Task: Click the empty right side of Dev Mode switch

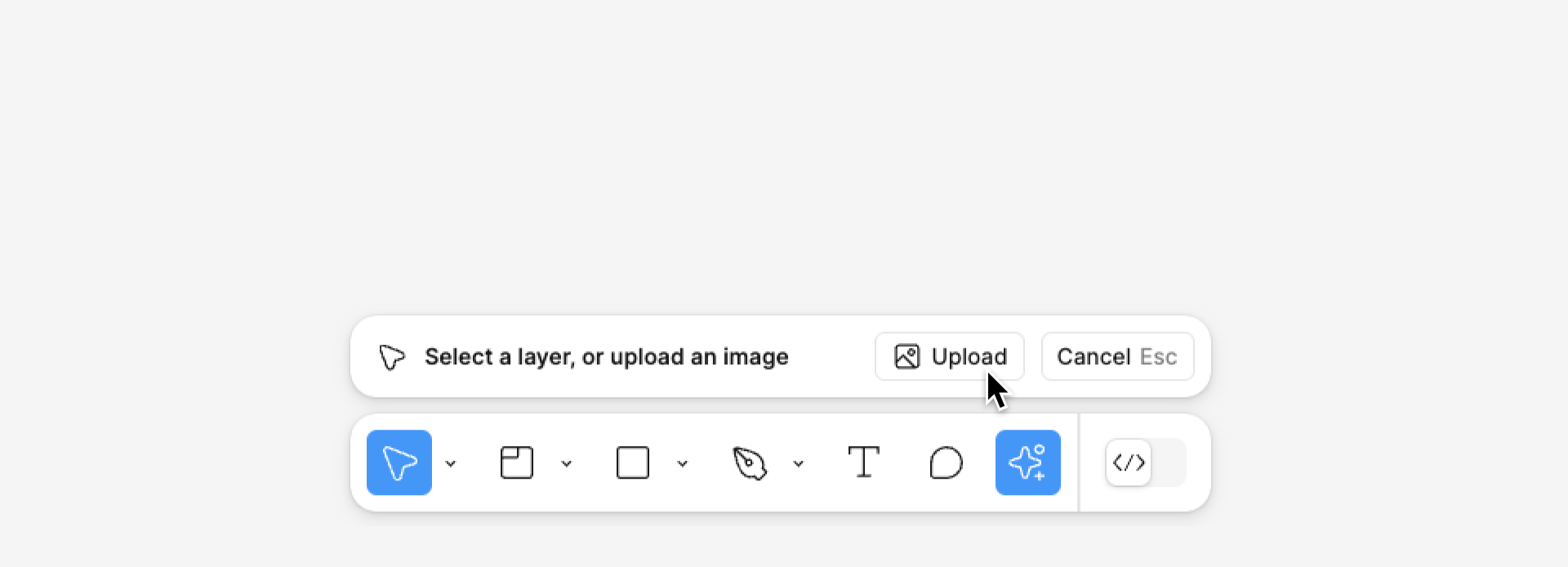Action: click(1169, 462)
